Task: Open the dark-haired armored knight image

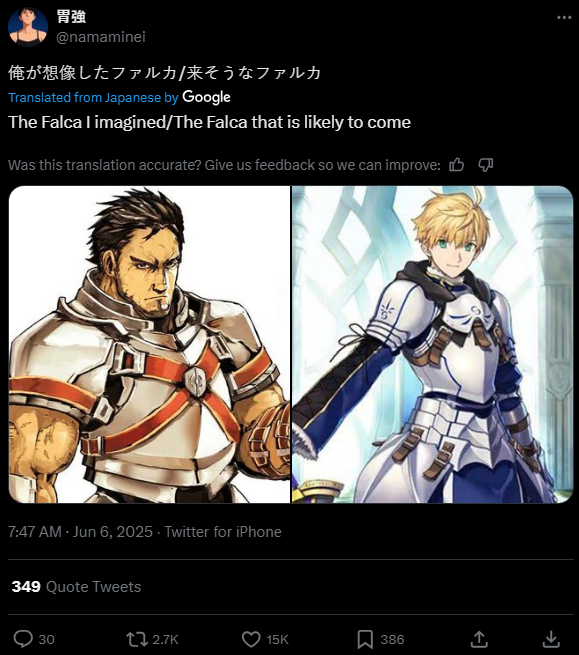Action: [x=149, y=345]
